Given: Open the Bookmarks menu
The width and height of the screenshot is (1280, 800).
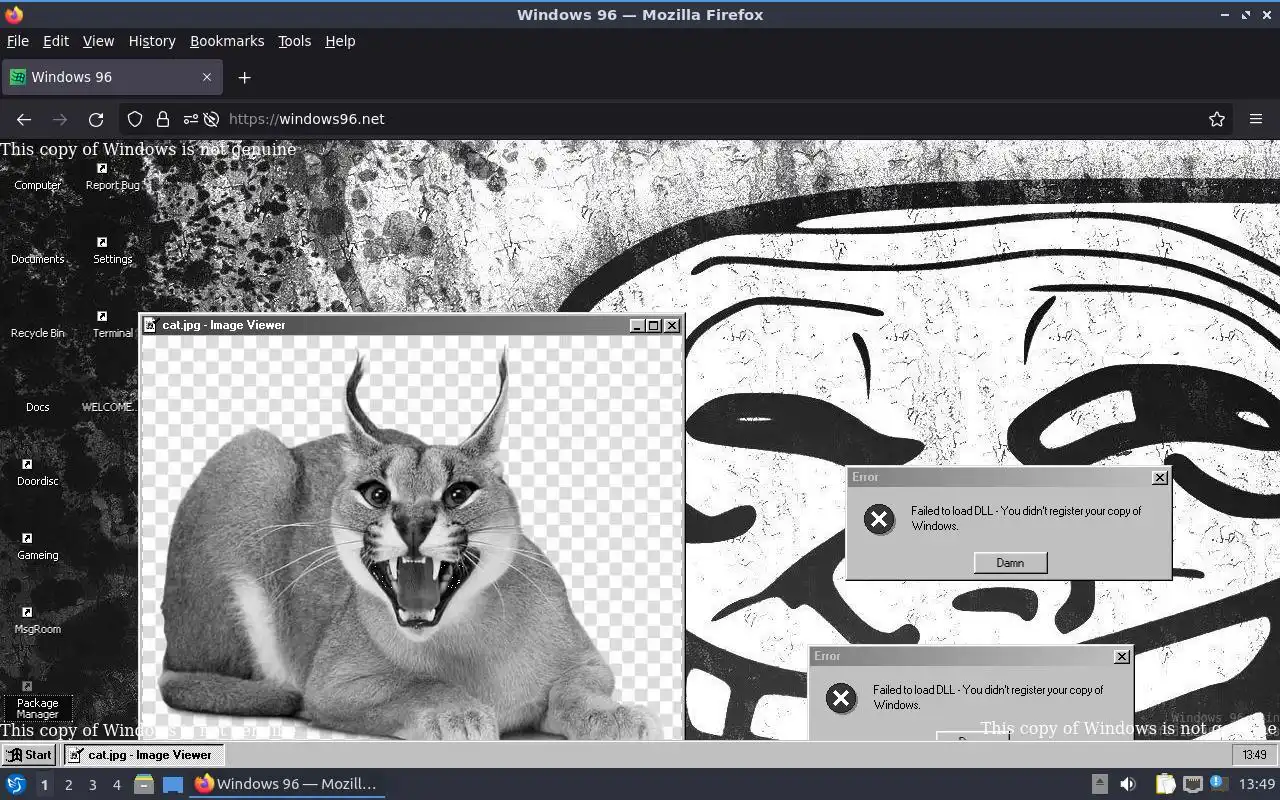Looking at the screenshot, I should [227, 41].
